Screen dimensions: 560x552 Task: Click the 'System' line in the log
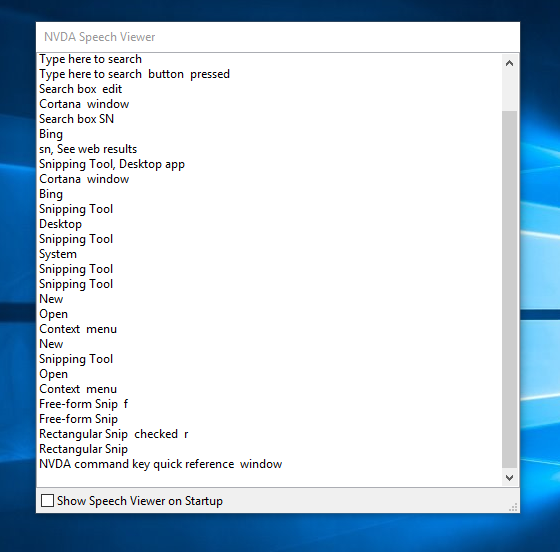click(58, 254)
